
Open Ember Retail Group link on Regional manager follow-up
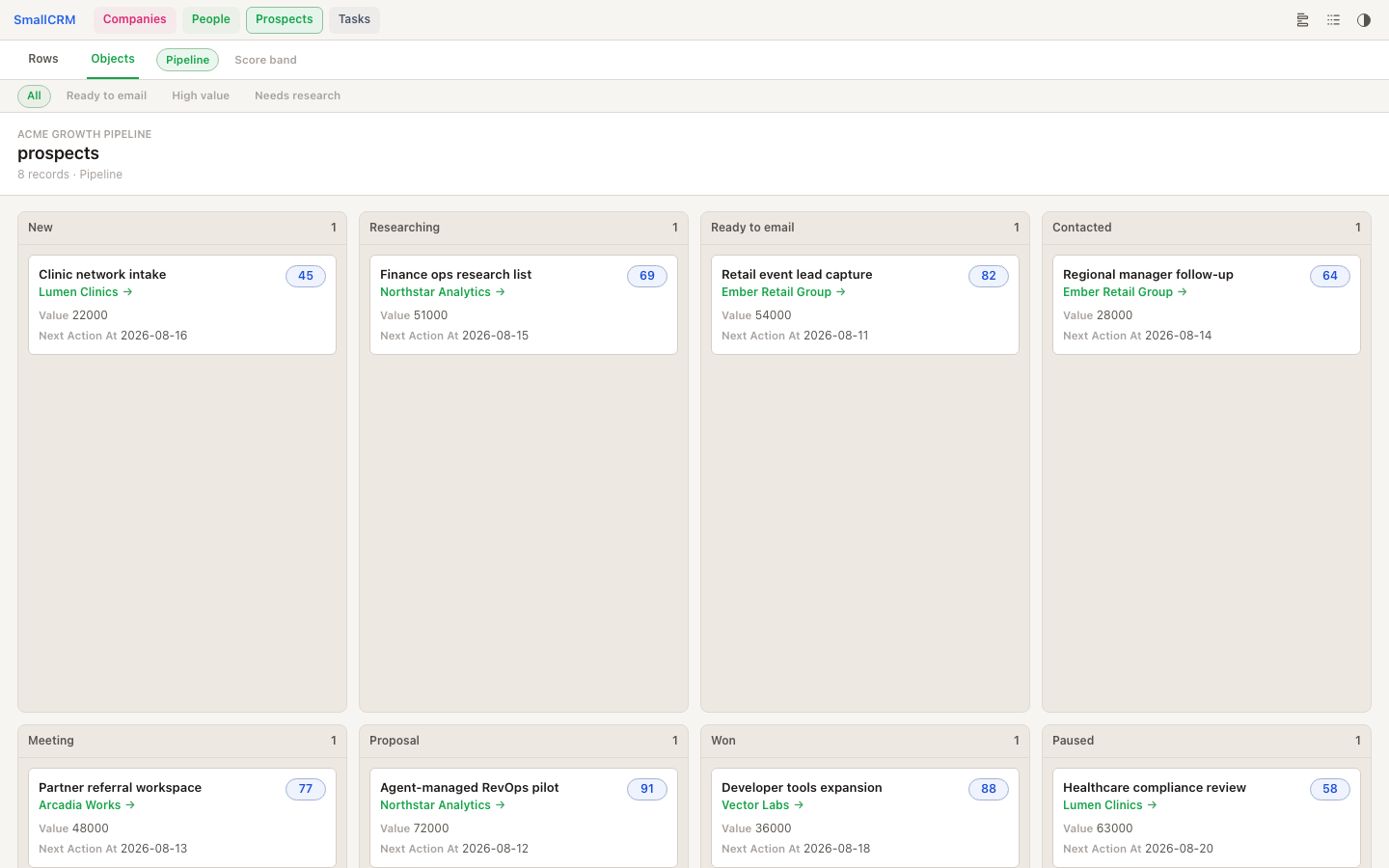pyautogui.click(x=1125, y=292)
